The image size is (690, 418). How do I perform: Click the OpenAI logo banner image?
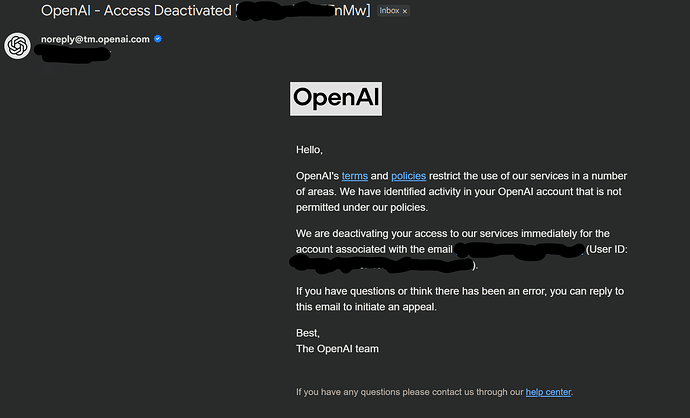[335, 99]
